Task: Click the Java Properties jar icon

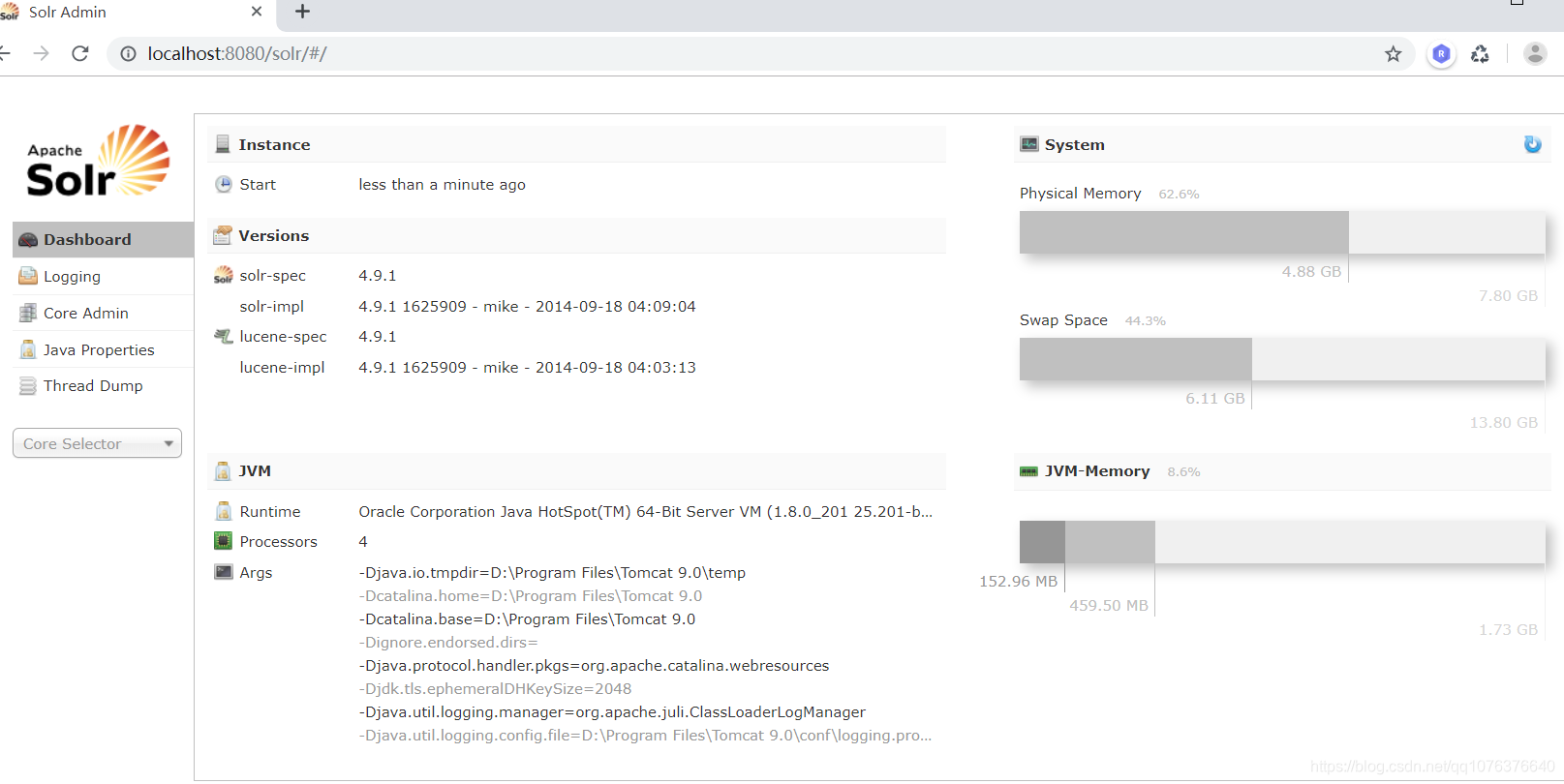Action: tap(28, 349)
